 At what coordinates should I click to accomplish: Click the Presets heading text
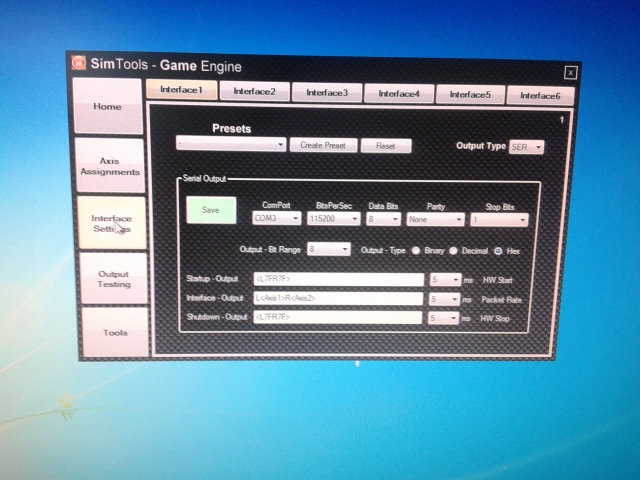[x=231, y=129]
